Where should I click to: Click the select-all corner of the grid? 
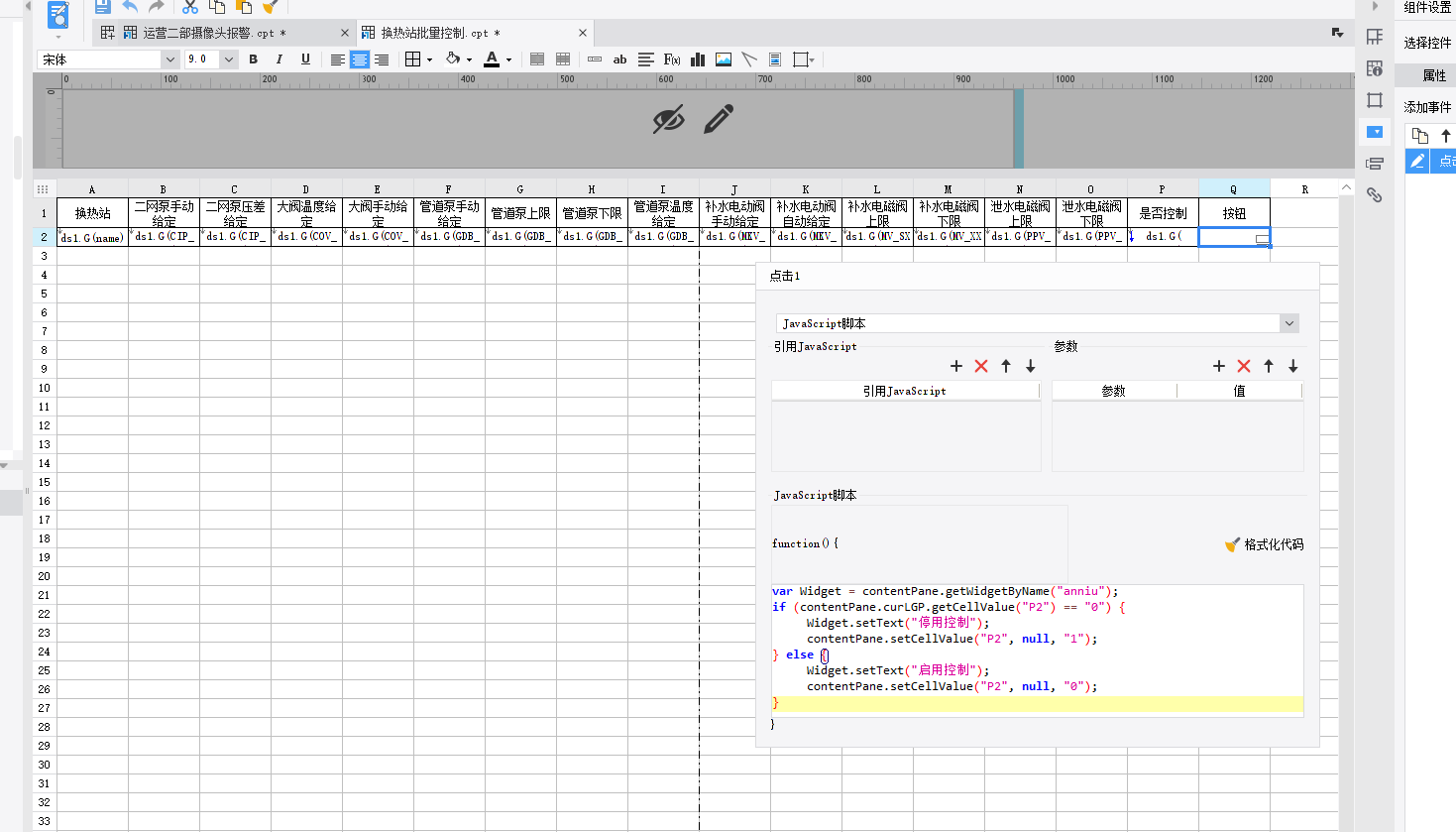[44, 188]
